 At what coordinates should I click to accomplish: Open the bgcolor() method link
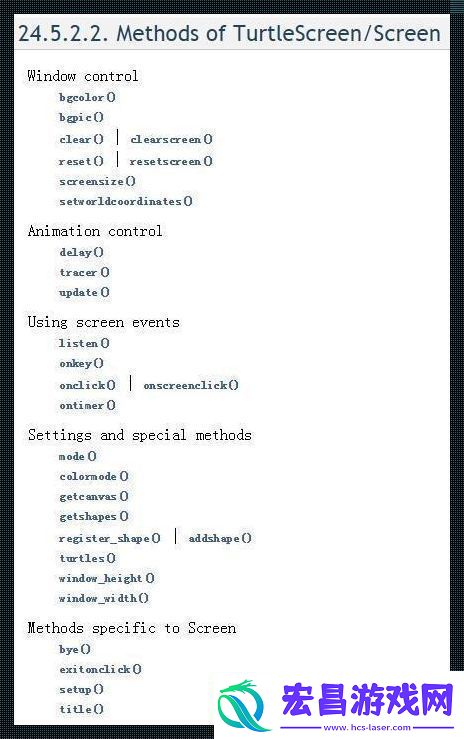pos(87,98)
